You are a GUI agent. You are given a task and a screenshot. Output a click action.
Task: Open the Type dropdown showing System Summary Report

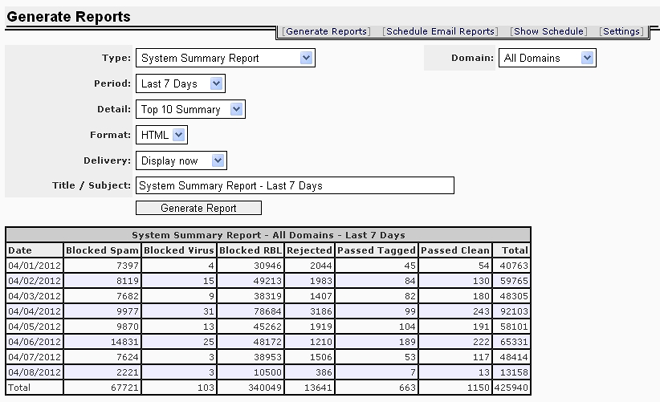tap(225, 58)
